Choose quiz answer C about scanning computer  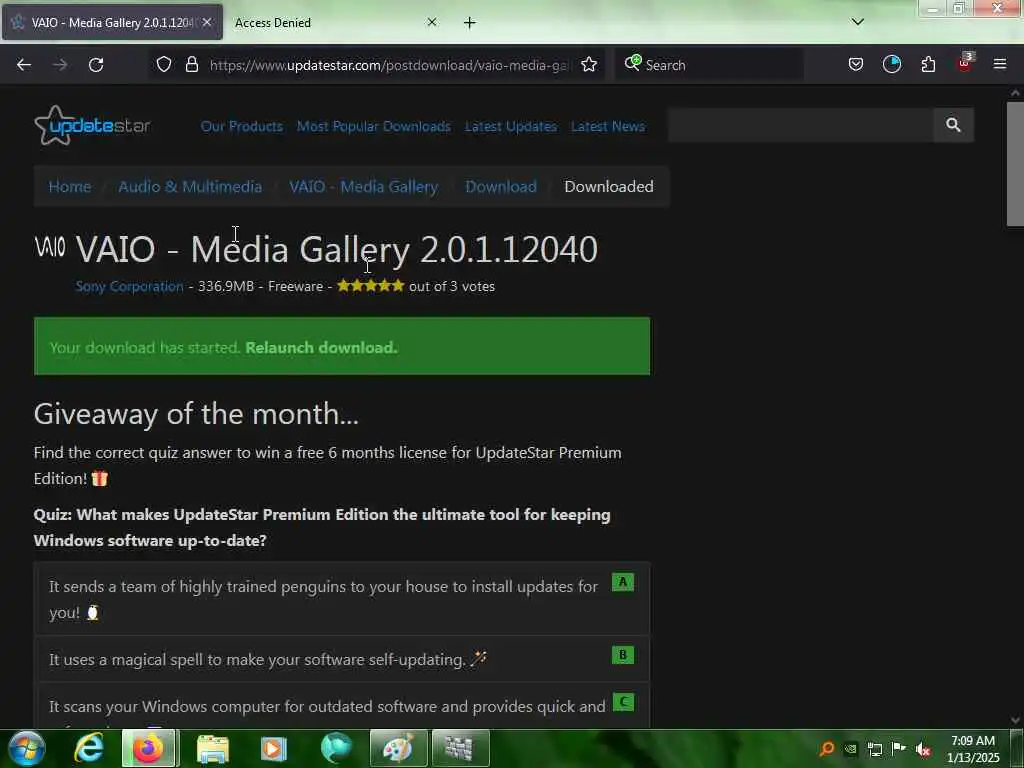tap(342, 706)
